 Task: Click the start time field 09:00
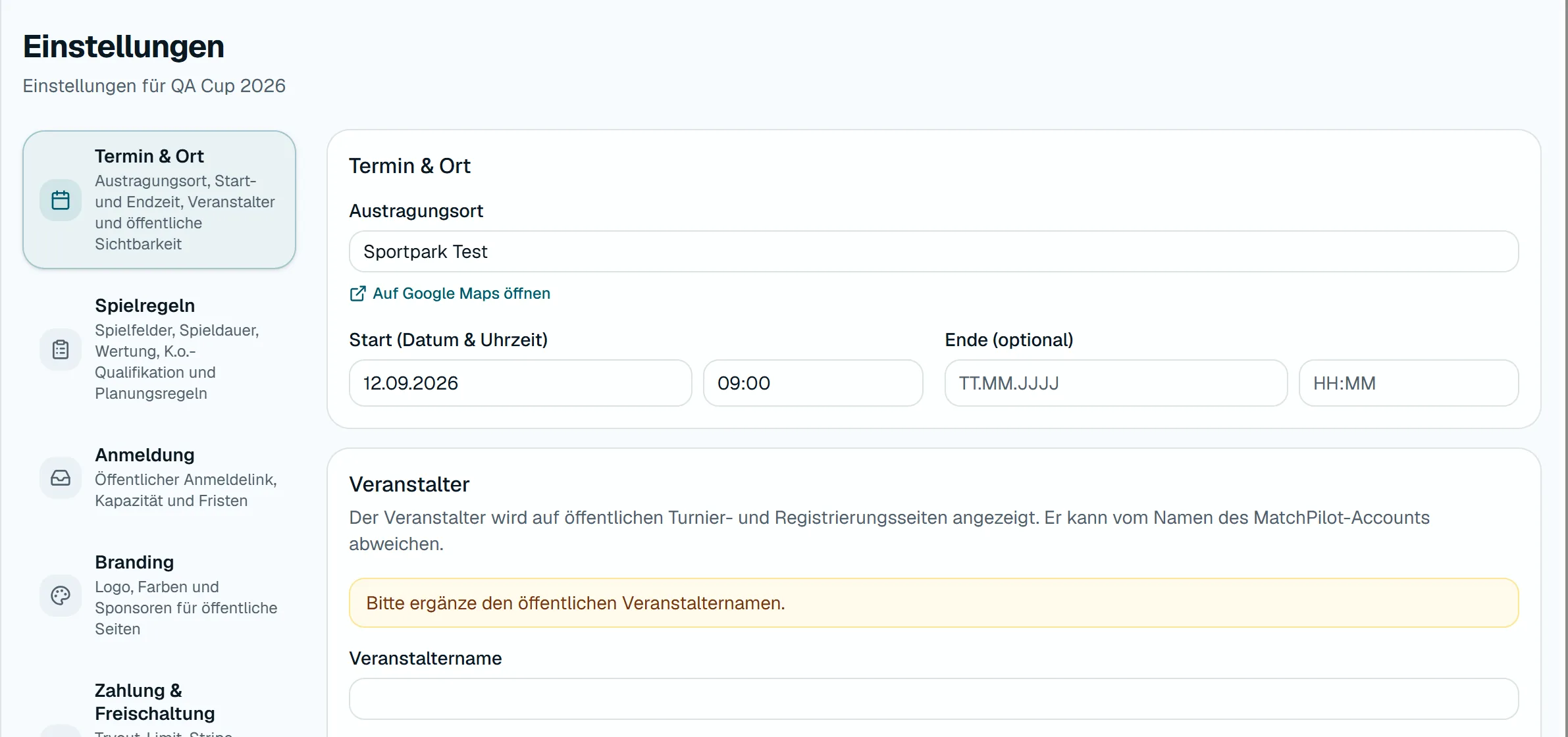pyautogui.click(x=813, y=383)
